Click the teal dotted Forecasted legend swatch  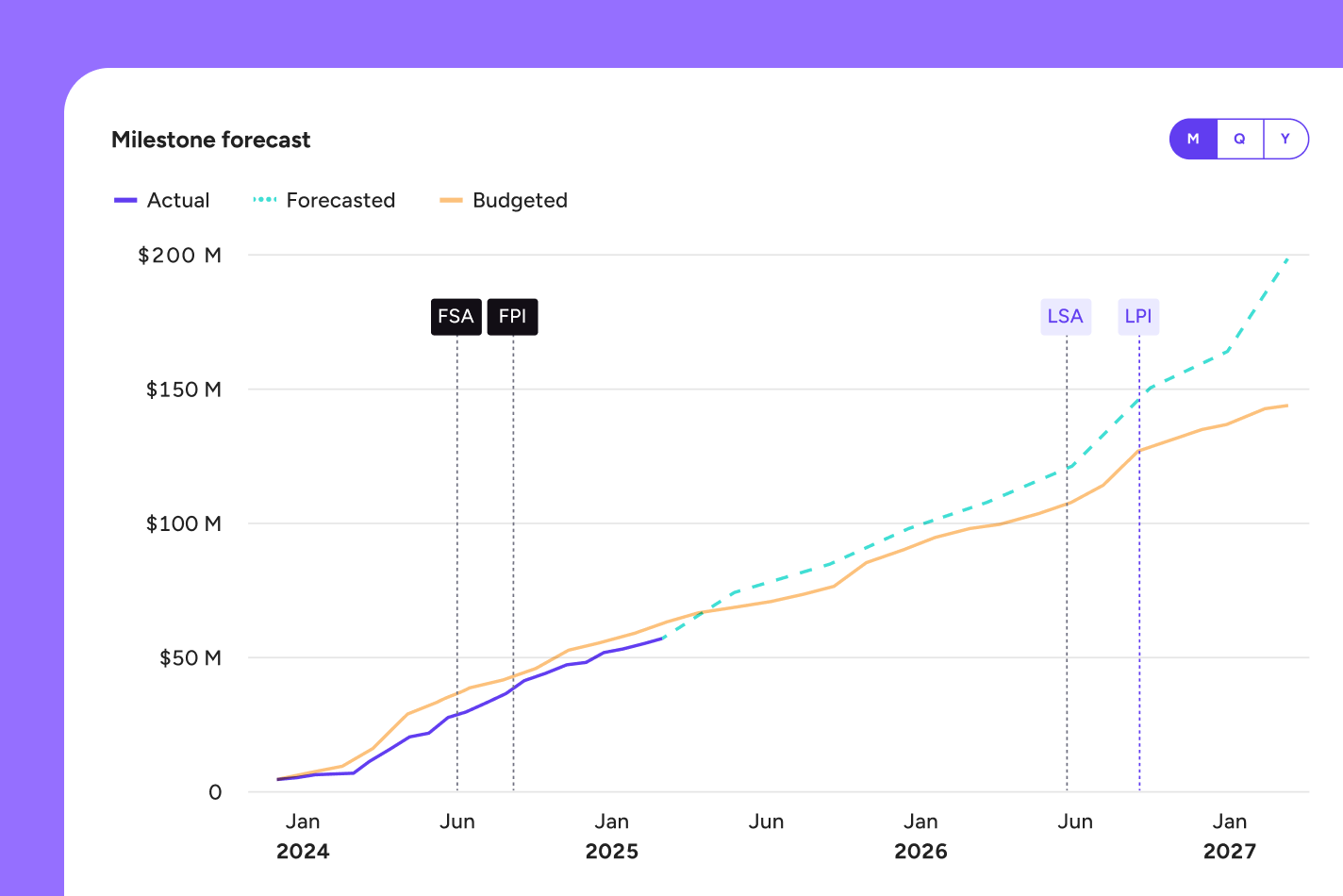point(265,200)
